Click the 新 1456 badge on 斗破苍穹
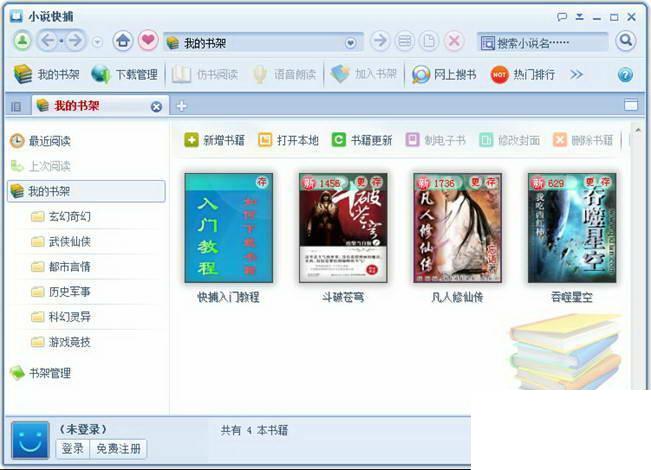The width and height of the screenshot is (651, 470). [321, 183]
